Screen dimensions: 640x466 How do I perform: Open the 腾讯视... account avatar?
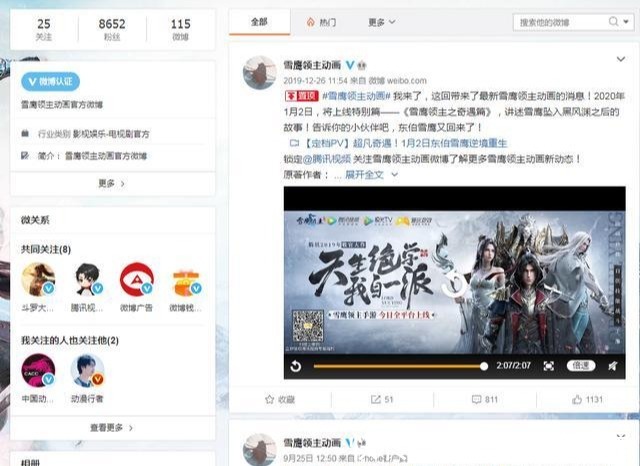tap(87, 279)
